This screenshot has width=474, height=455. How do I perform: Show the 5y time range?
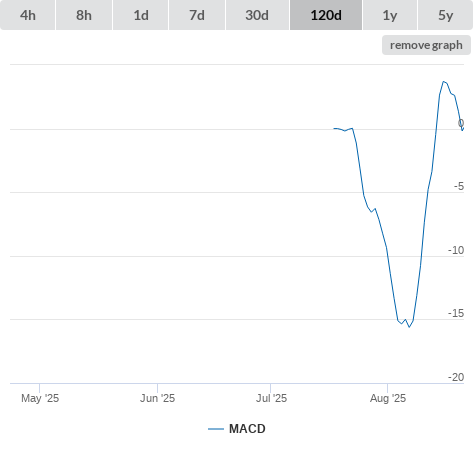445,15
